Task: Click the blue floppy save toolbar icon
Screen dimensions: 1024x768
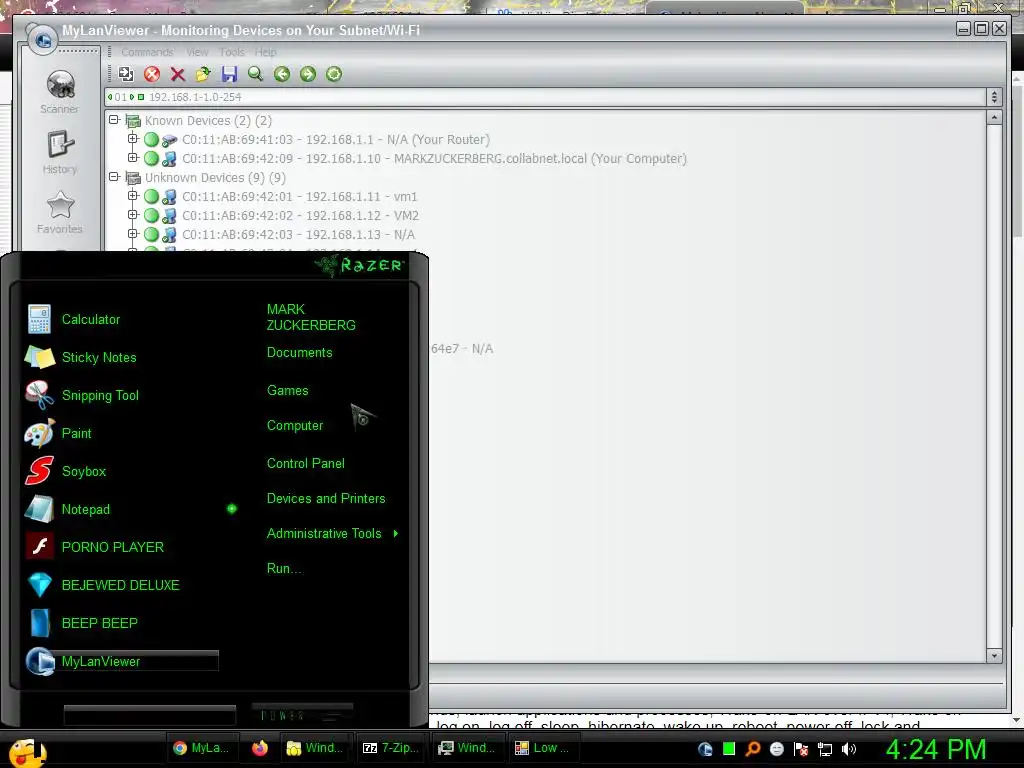Action: (x=229, y=74)
